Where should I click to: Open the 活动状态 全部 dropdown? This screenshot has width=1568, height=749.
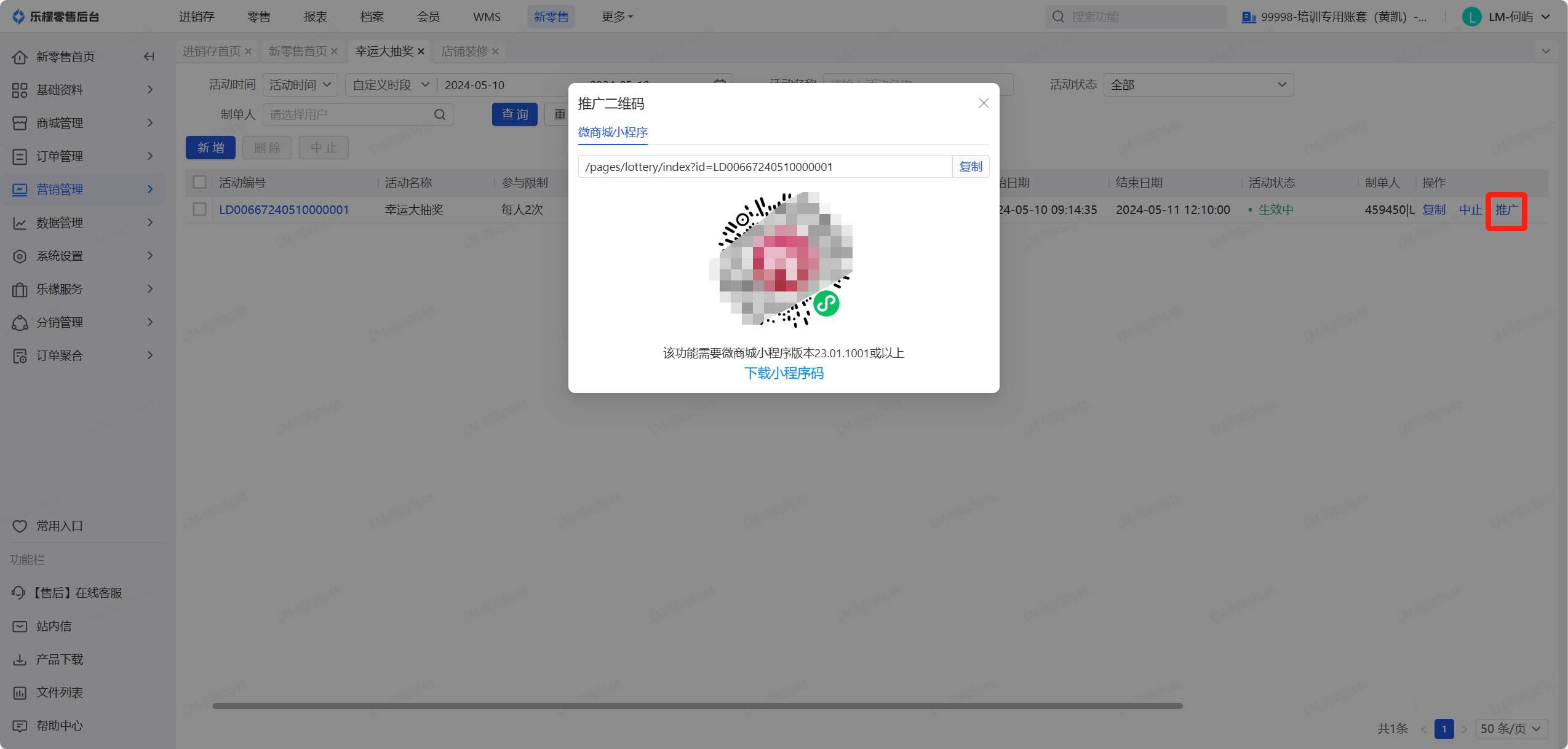pos(1198,85)
